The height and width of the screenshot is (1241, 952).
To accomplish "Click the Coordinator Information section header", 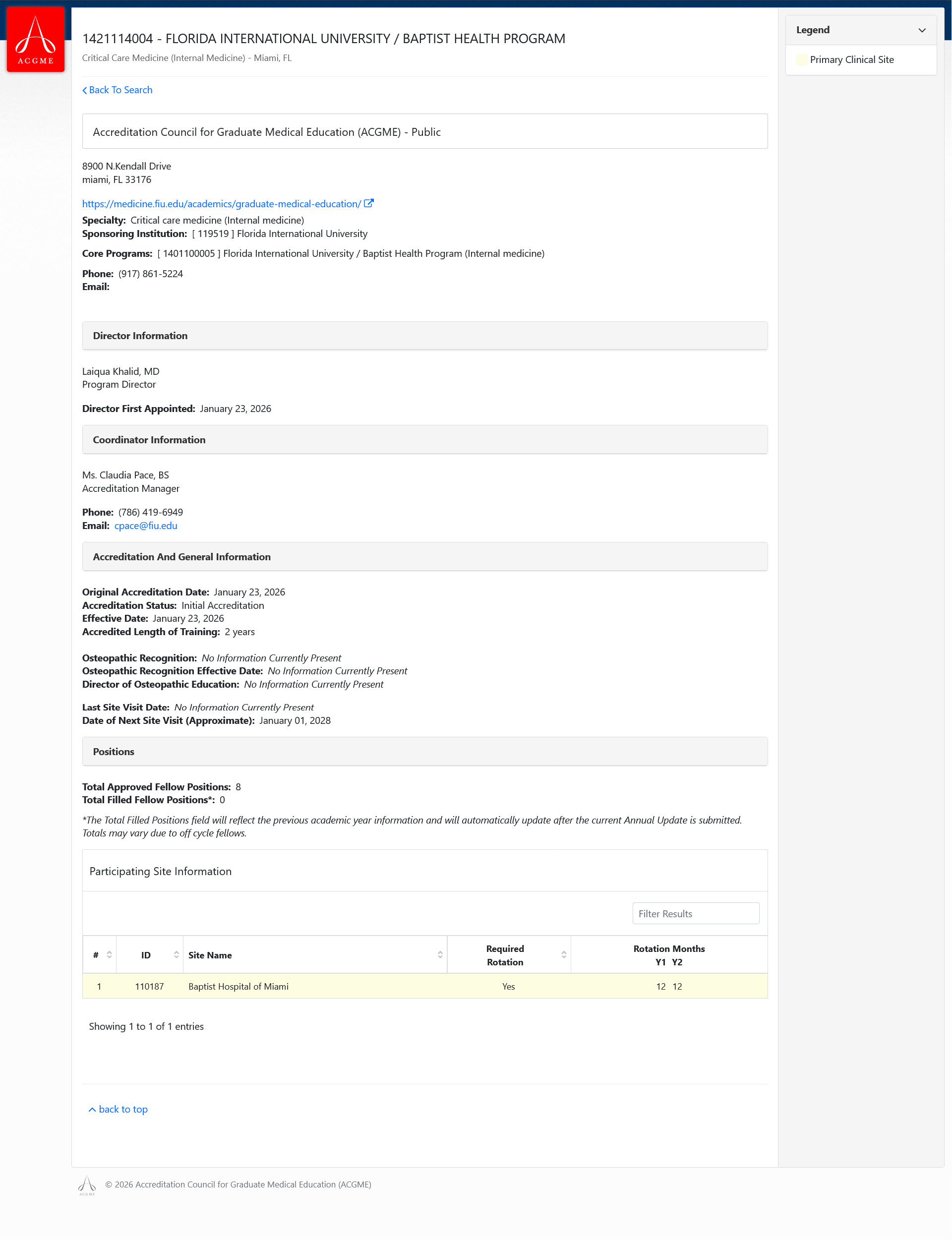I will [424, 440].
